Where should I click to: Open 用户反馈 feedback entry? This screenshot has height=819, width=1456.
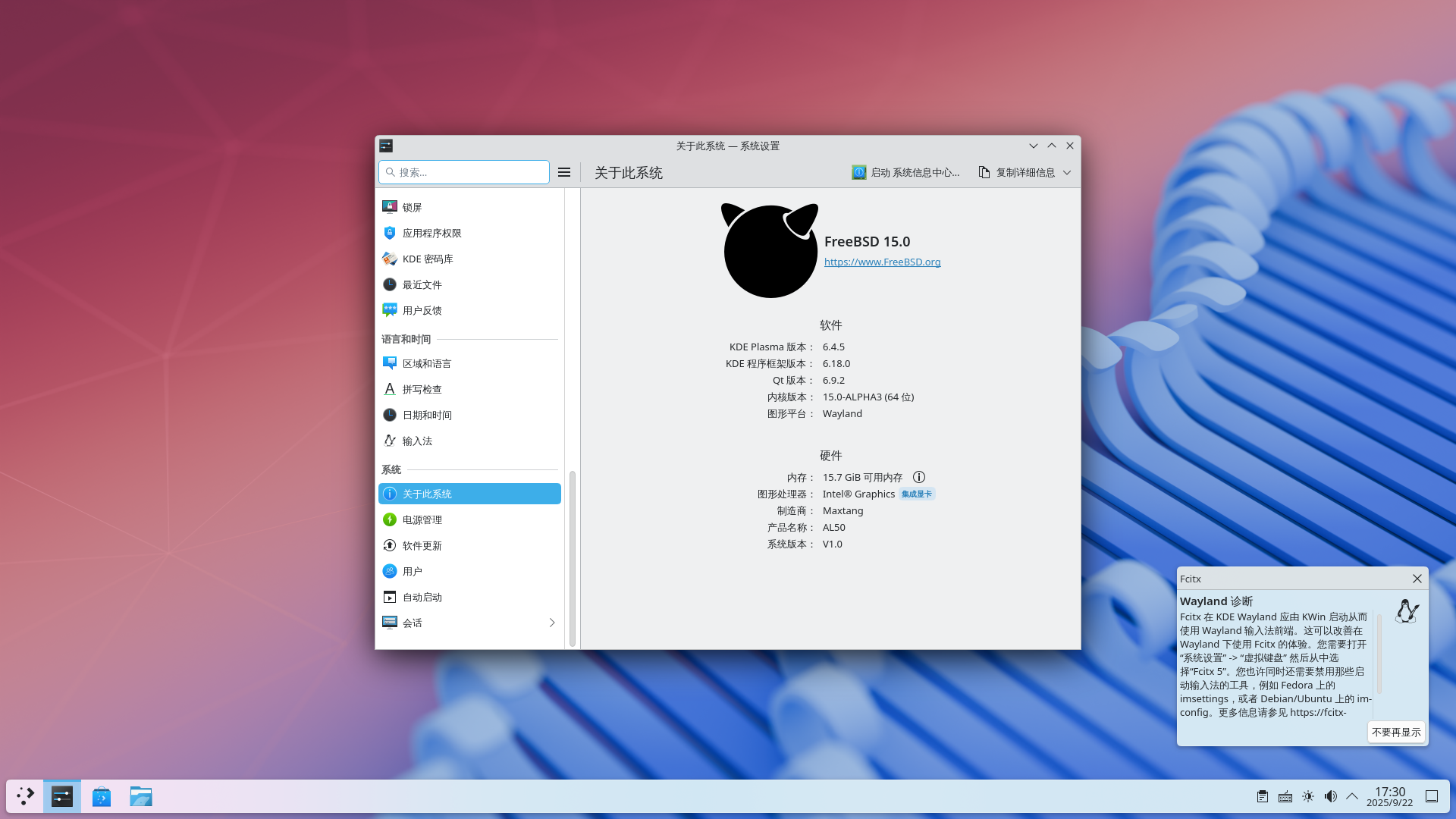click(x=469, y=310)
